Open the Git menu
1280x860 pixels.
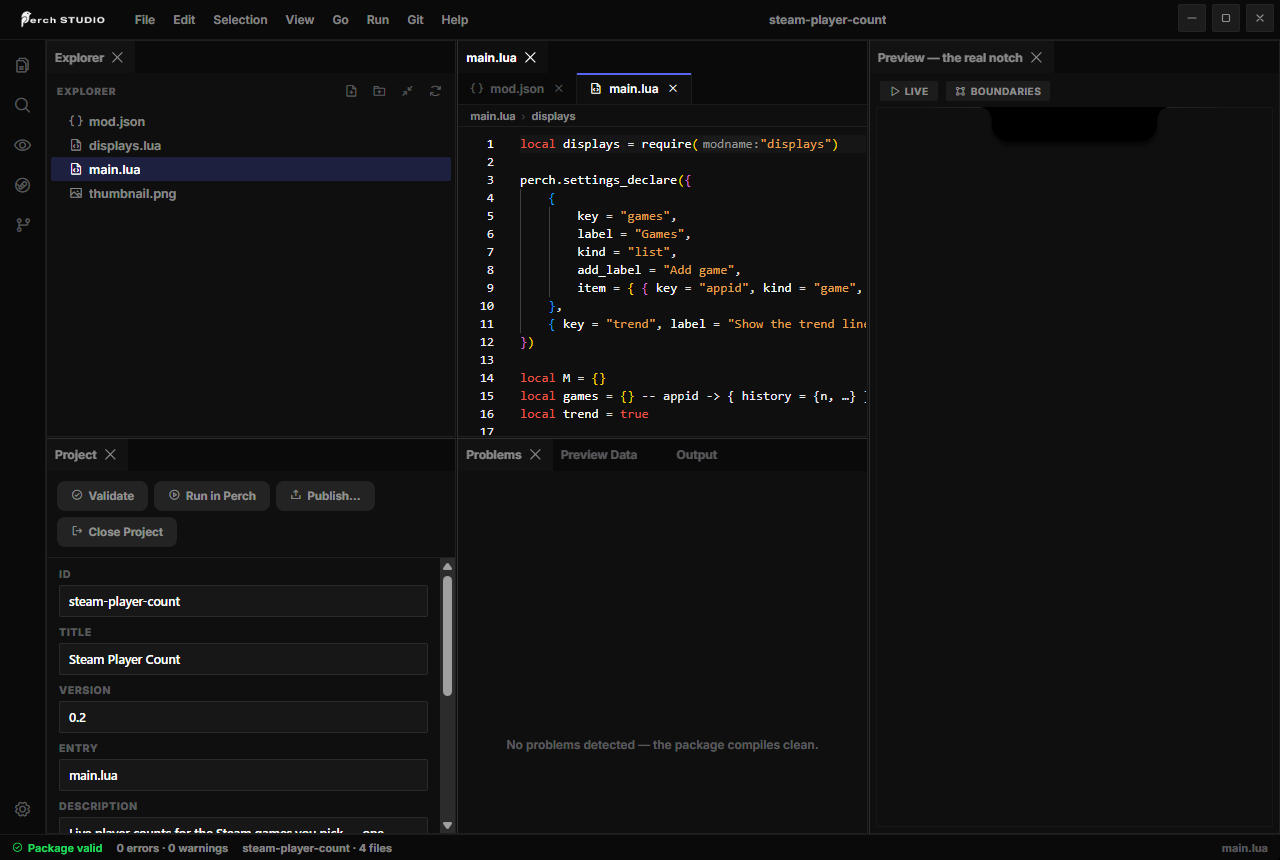[x=415, y=20]
